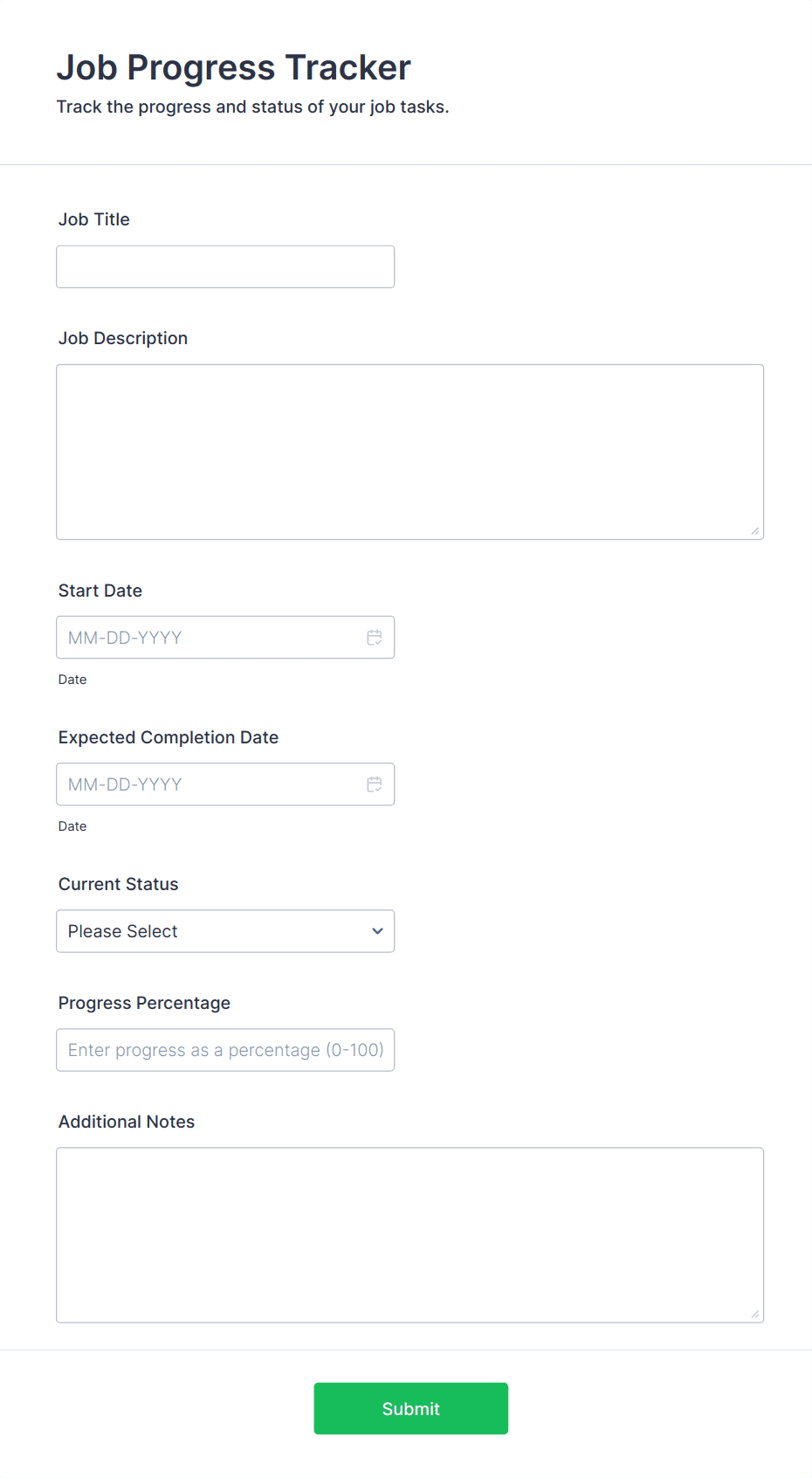
Task: Click the Date sublabel under Start Date
Action: pos(72,680)
